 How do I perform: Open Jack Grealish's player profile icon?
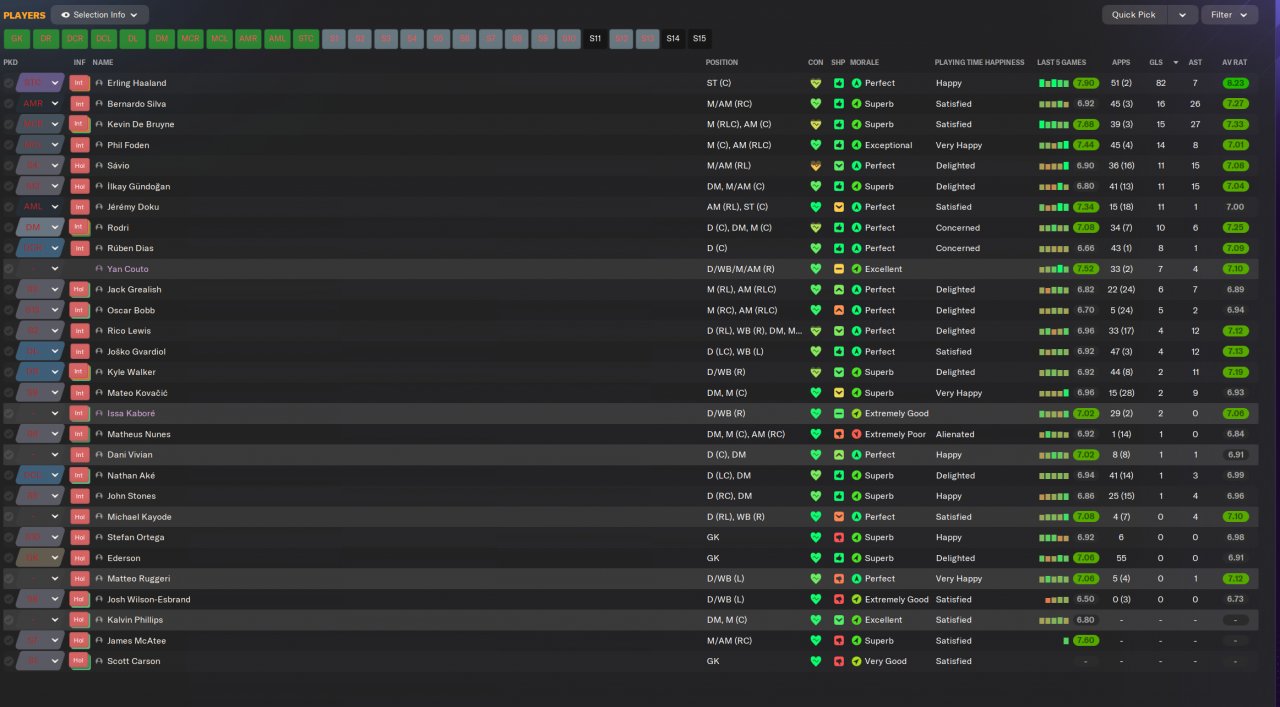[x=99, y=290]
